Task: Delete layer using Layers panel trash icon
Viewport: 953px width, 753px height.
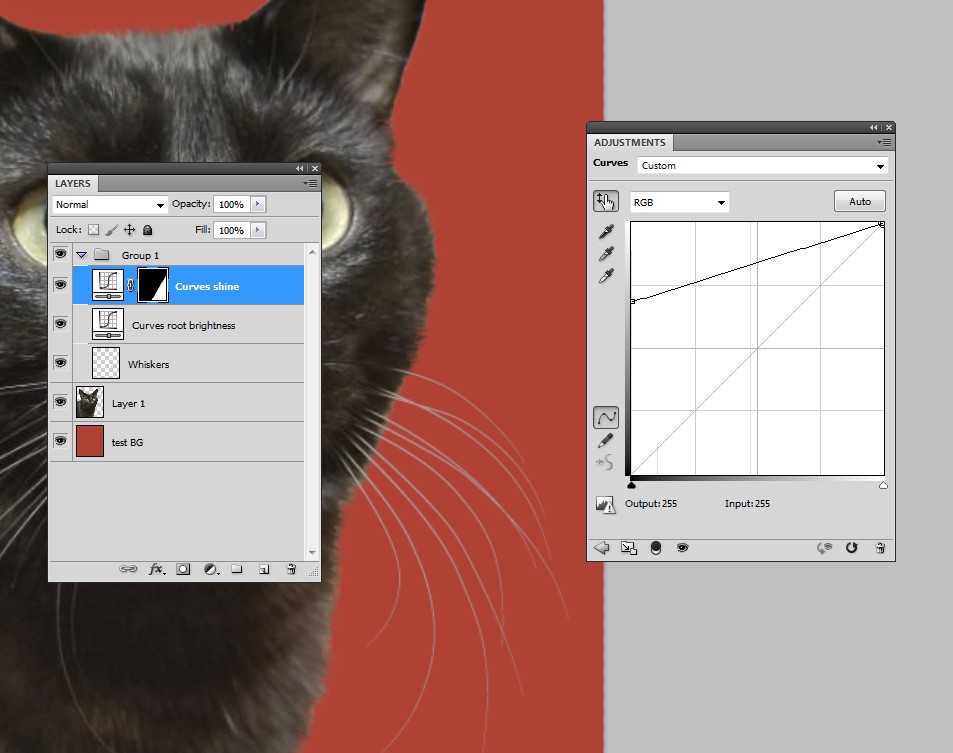Action: click(291, 568)
